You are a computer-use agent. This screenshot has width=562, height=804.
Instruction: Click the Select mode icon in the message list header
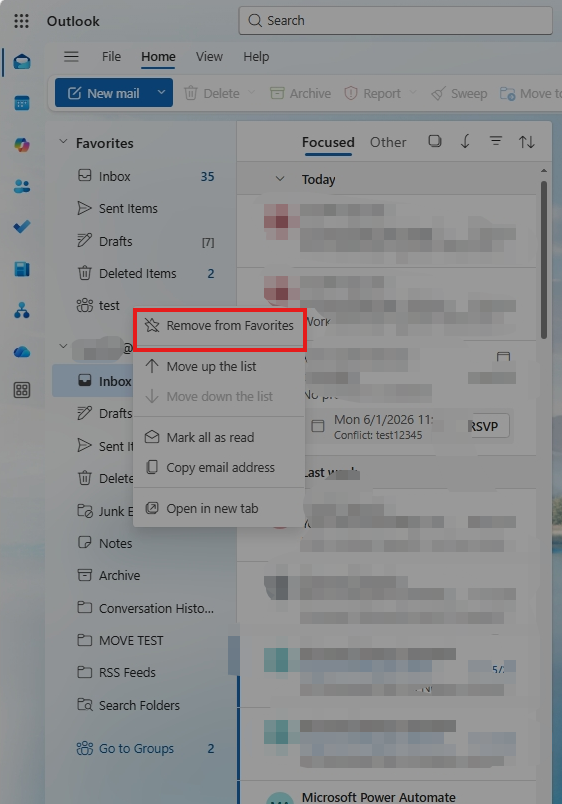[x=435, y=141]
